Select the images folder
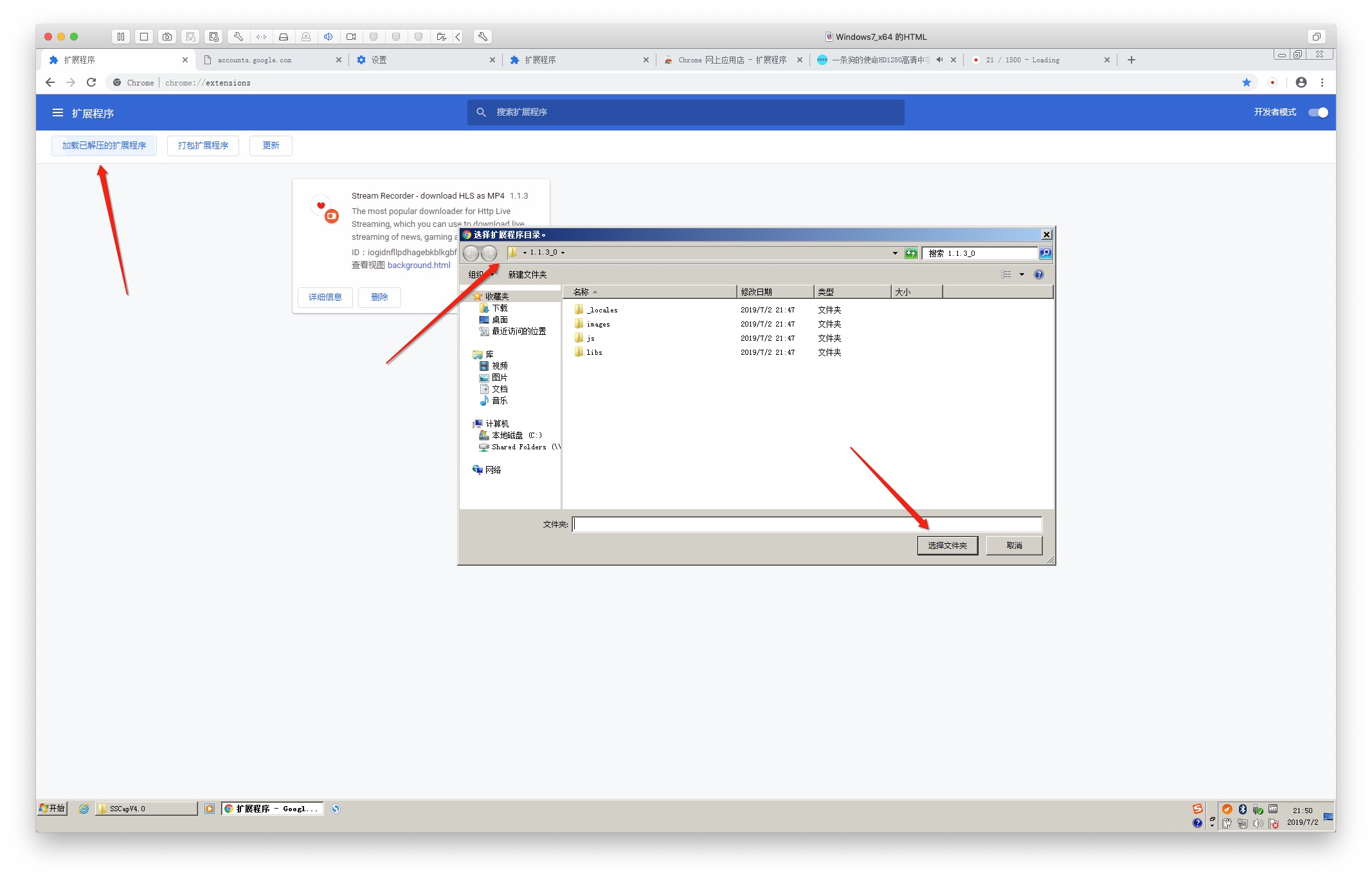The width and height of the screenshot is (1372, 880). (592, 324)
